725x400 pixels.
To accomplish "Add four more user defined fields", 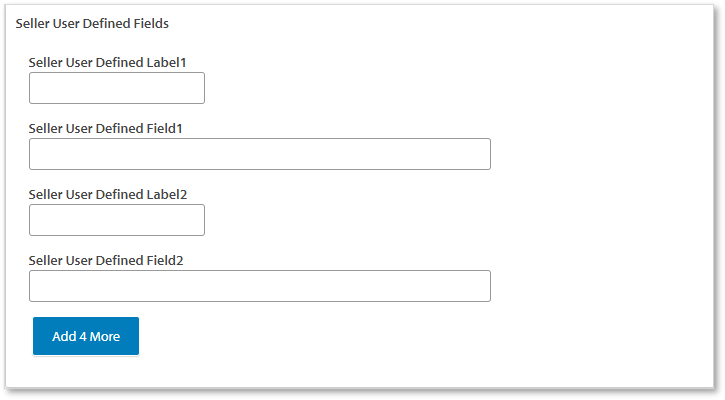I will [86, 336].
